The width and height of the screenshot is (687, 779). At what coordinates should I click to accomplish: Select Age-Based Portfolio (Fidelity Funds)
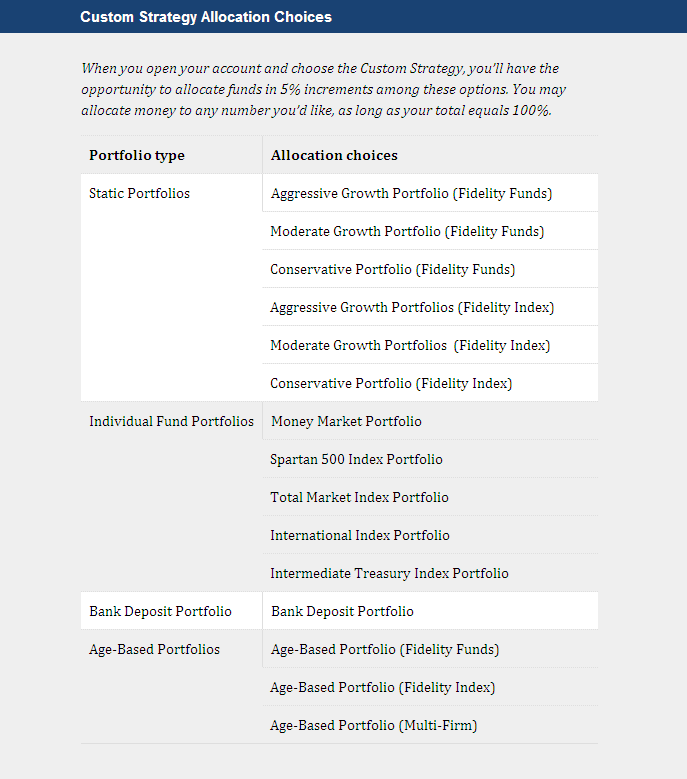[x=385, y=649]
